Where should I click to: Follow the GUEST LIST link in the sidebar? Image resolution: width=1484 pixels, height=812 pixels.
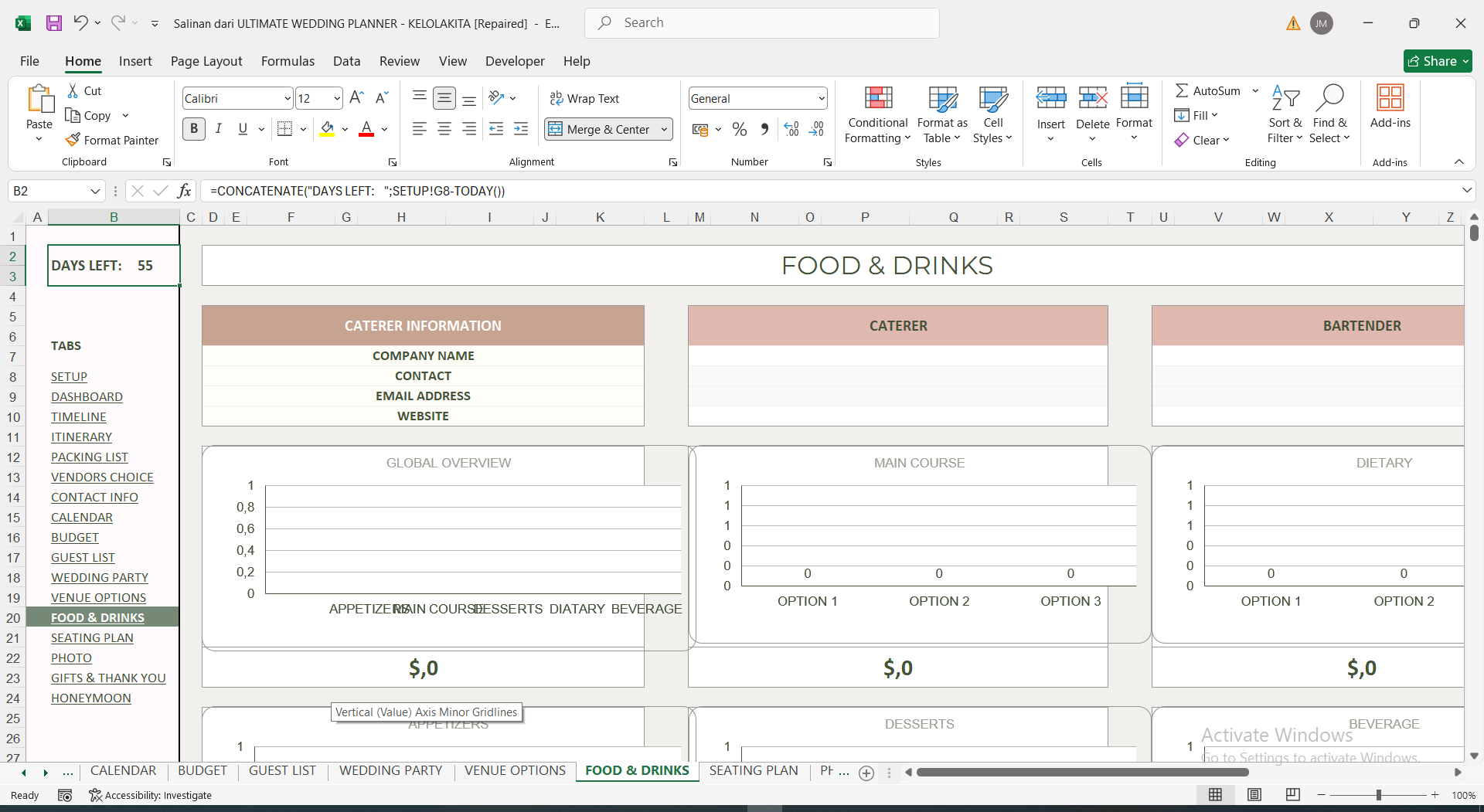83,558
